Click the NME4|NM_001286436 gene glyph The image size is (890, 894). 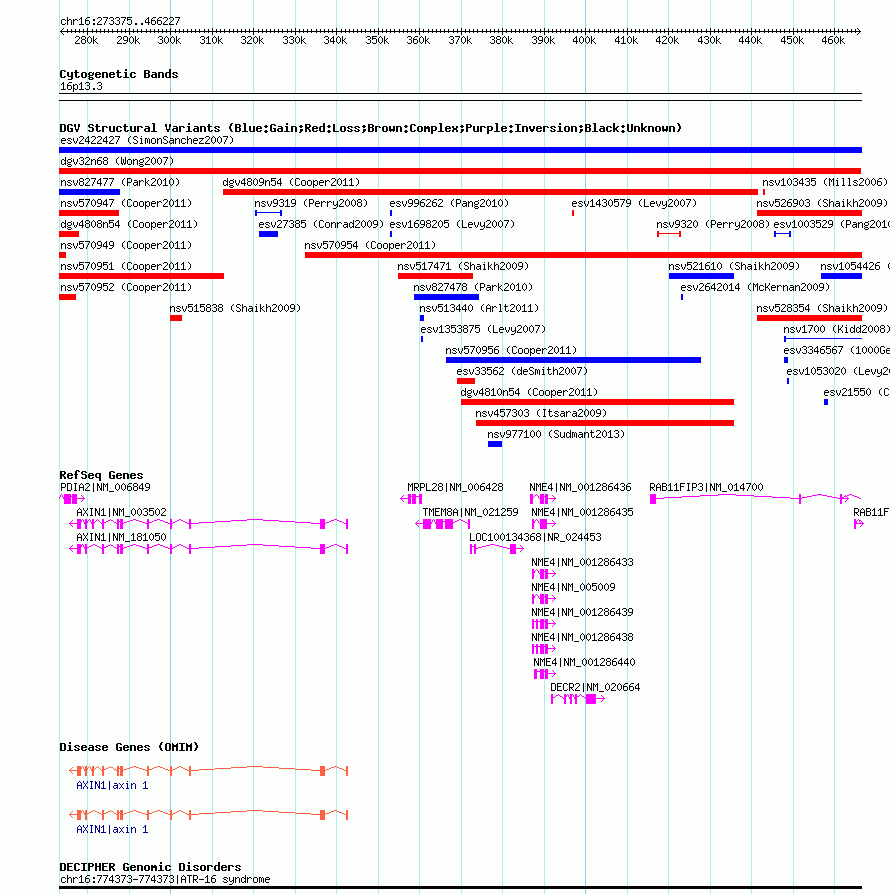click(543, 499)
